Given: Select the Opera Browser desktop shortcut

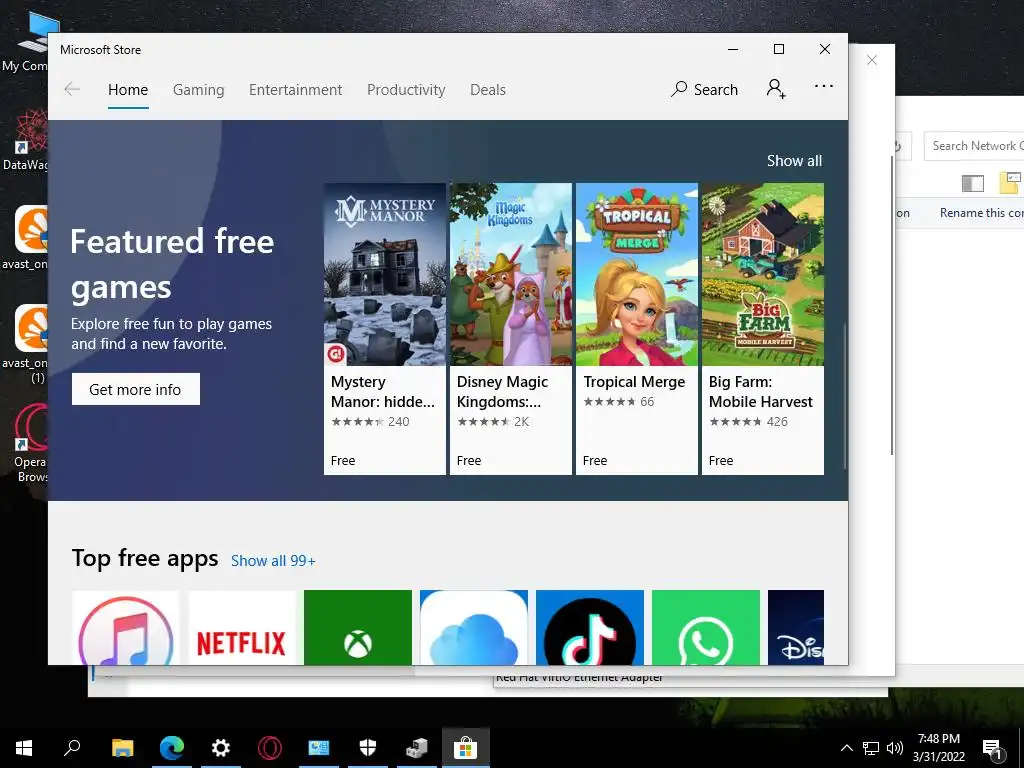Looking at the screenshot, I should (x=31, y=443).
